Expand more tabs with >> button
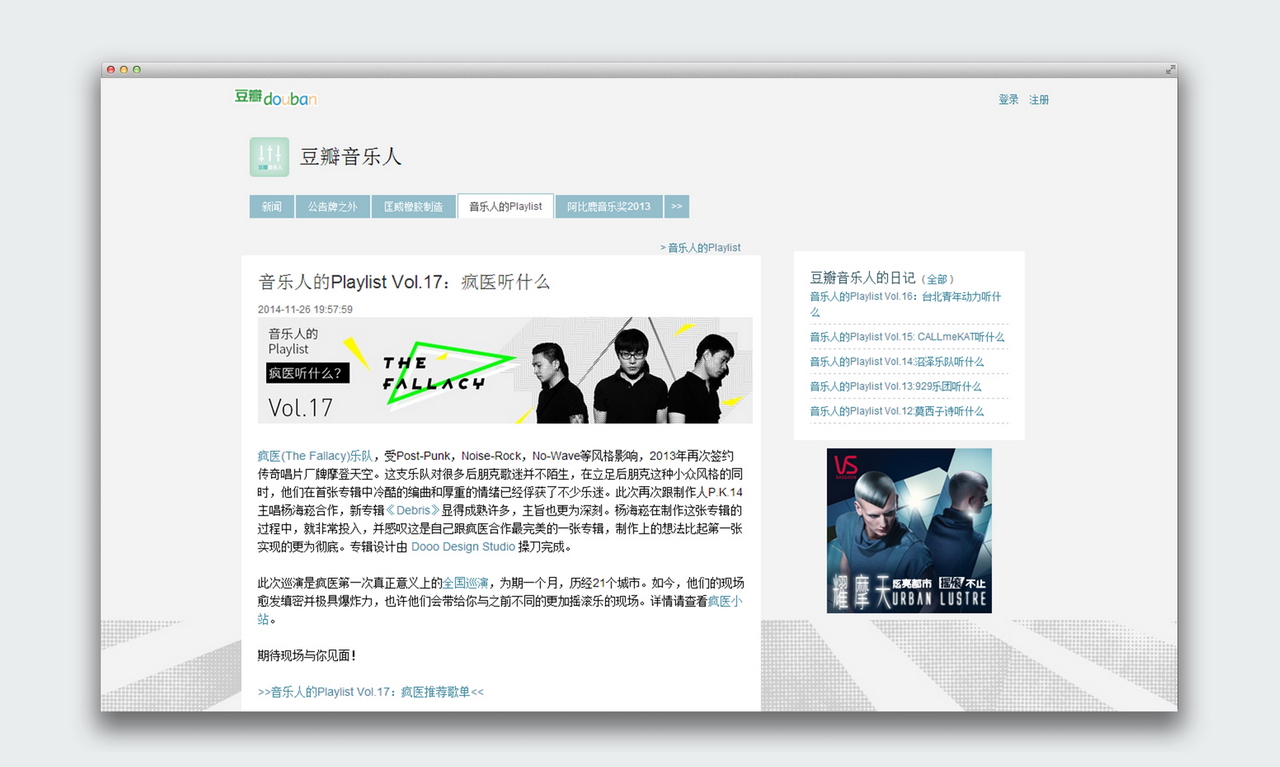This screenshot has height=767, width=1280. coord(677,207)
